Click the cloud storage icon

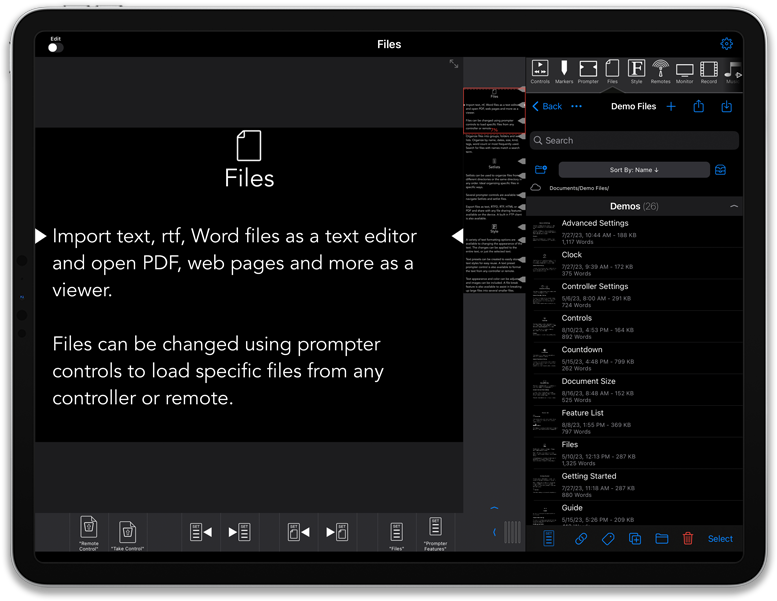click(x=536, y=188)
